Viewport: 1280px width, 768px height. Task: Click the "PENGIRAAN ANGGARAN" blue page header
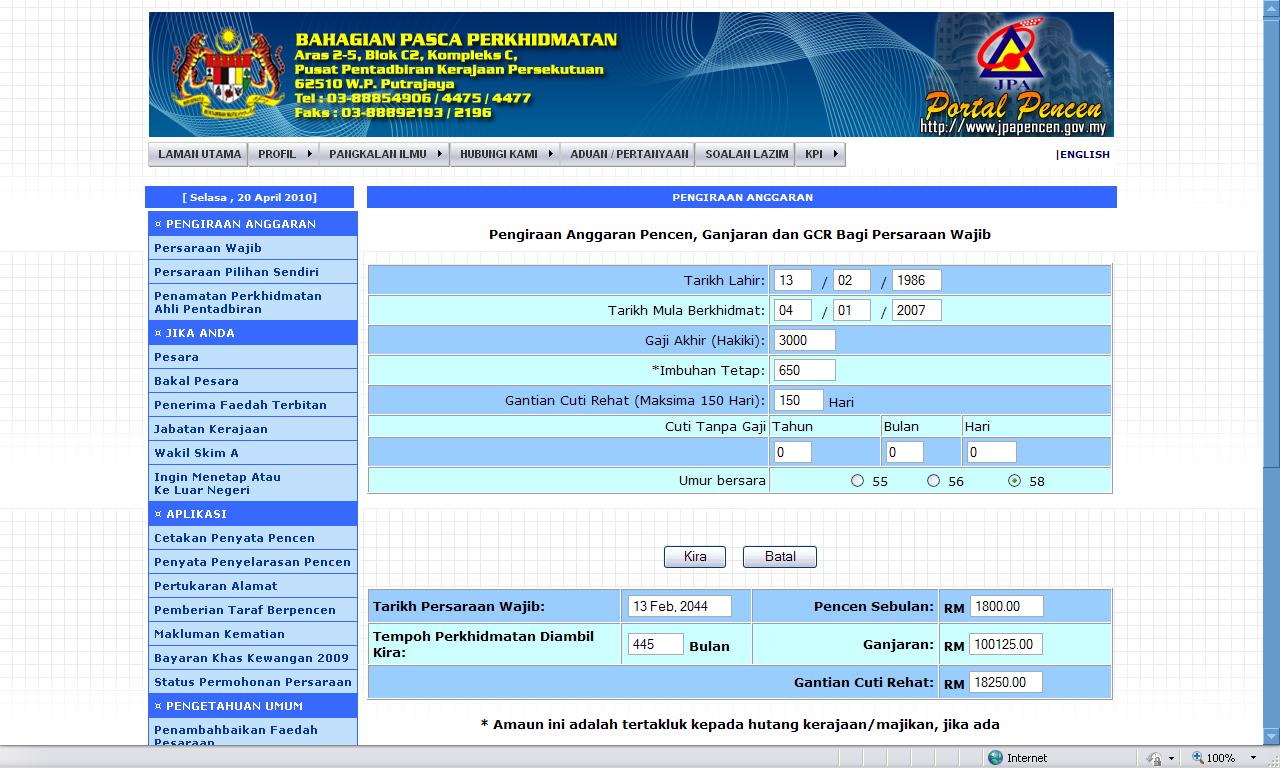pyautogui.click(x=742, y=197)
